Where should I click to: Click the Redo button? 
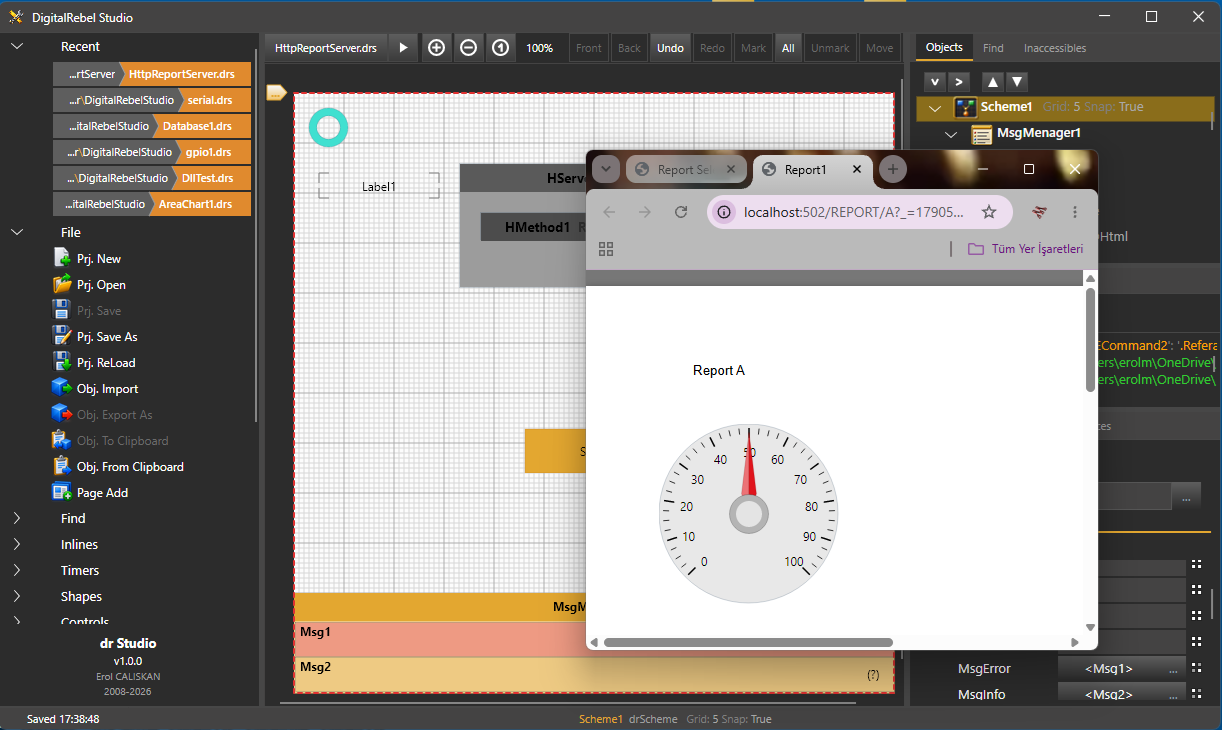pos(712,48)
